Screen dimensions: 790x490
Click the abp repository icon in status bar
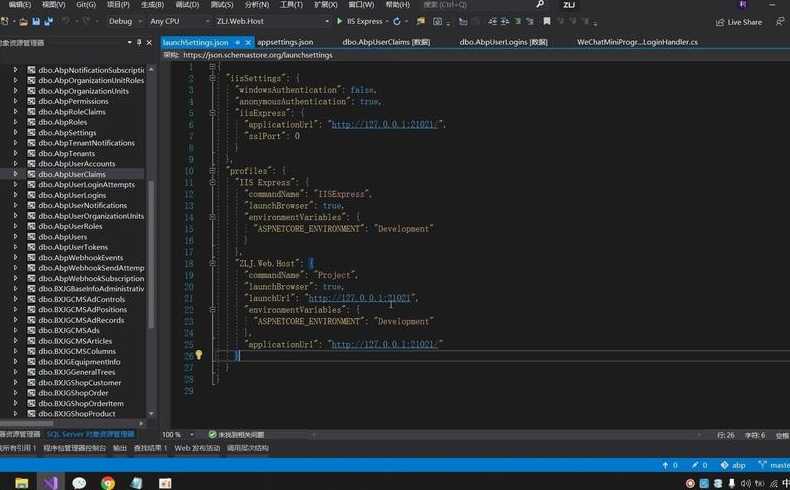click(x=724, y=465)
